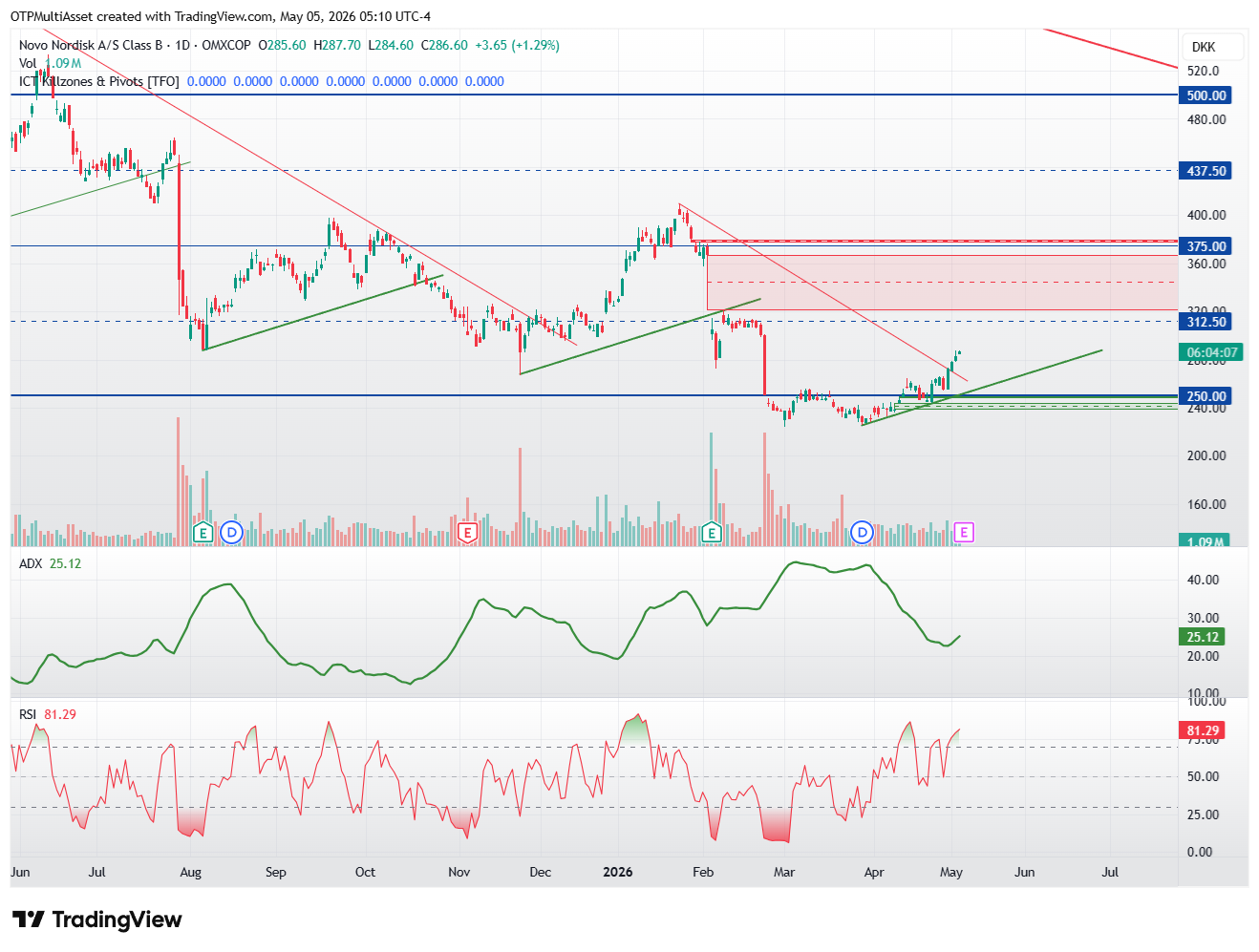
Task: Click the Aug label on the time axis
Action: [x=191, y=872]
